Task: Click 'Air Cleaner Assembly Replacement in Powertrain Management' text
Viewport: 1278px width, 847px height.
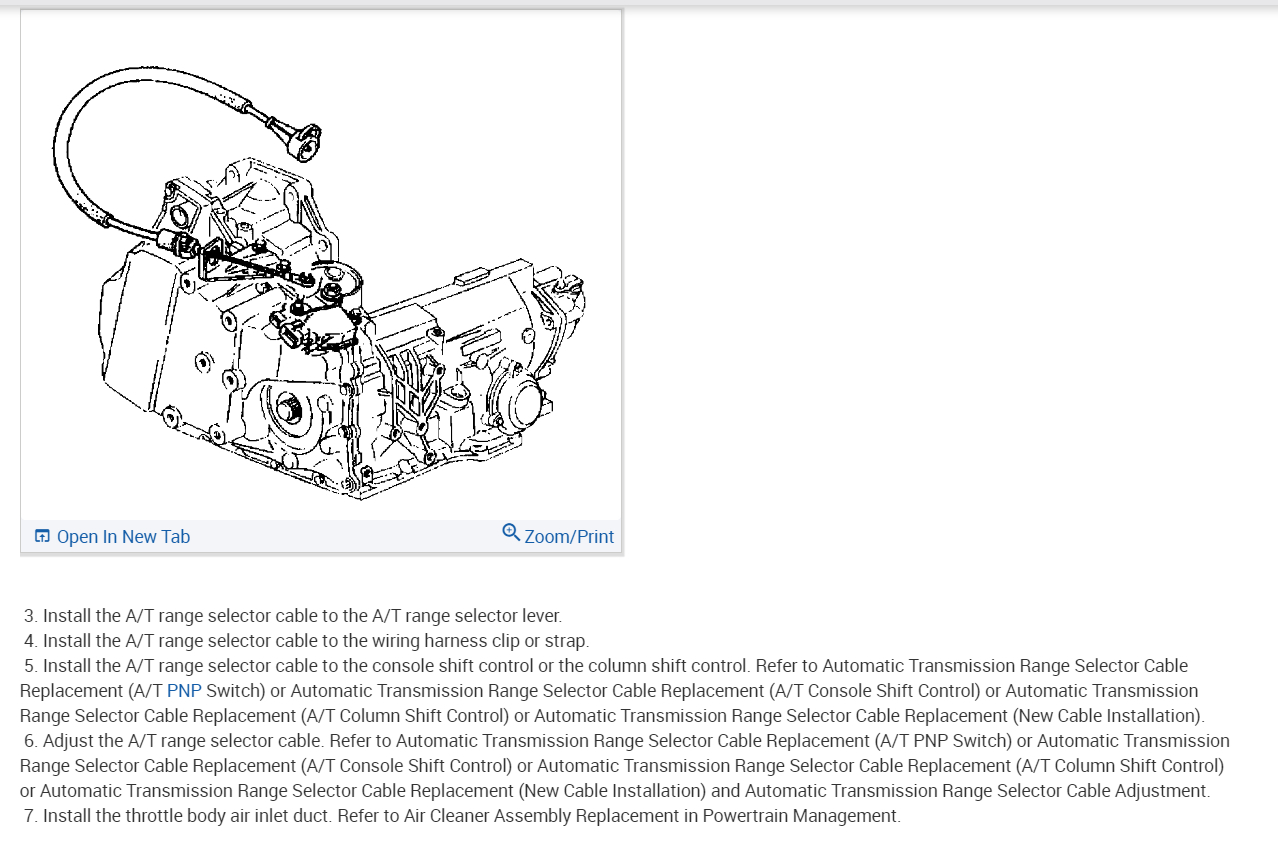Action: 652,816
